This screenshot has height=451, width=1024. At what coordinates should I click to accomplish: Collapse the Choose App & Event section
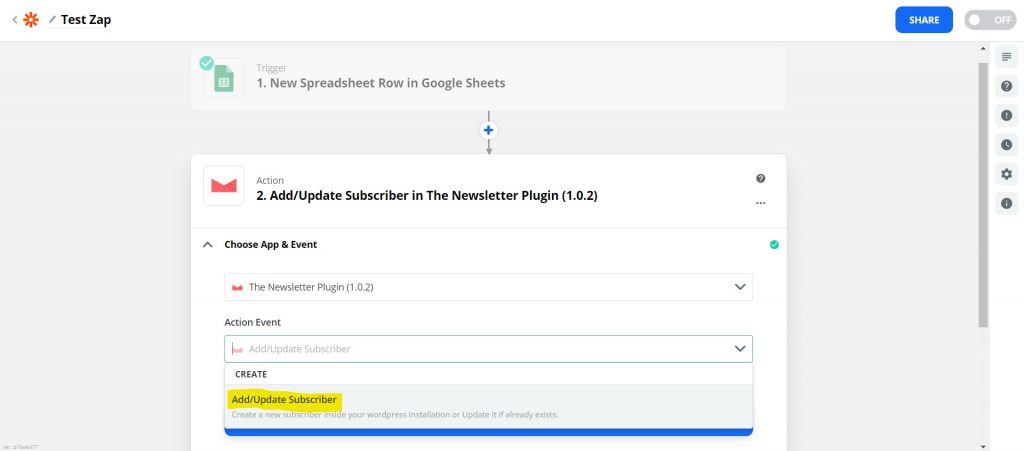pos(208,245)
